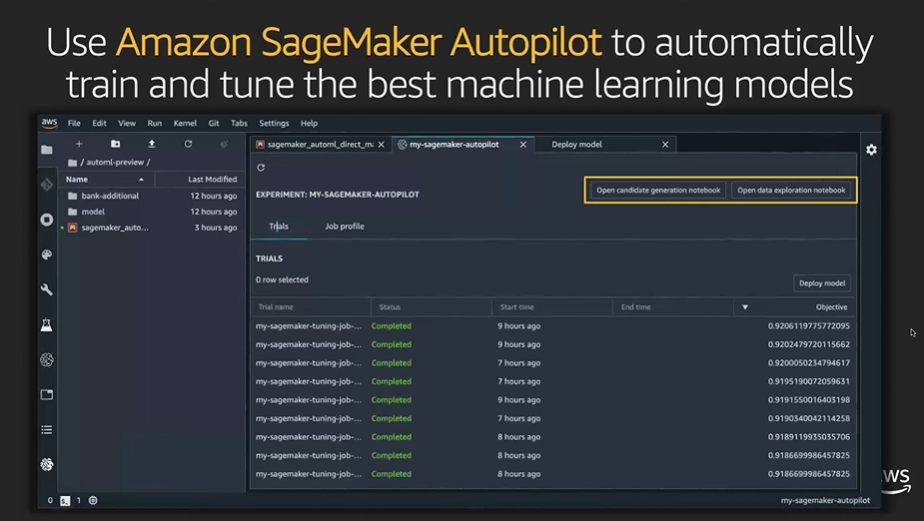Click the automl-preview breadcrumb path

click(115, 162)
